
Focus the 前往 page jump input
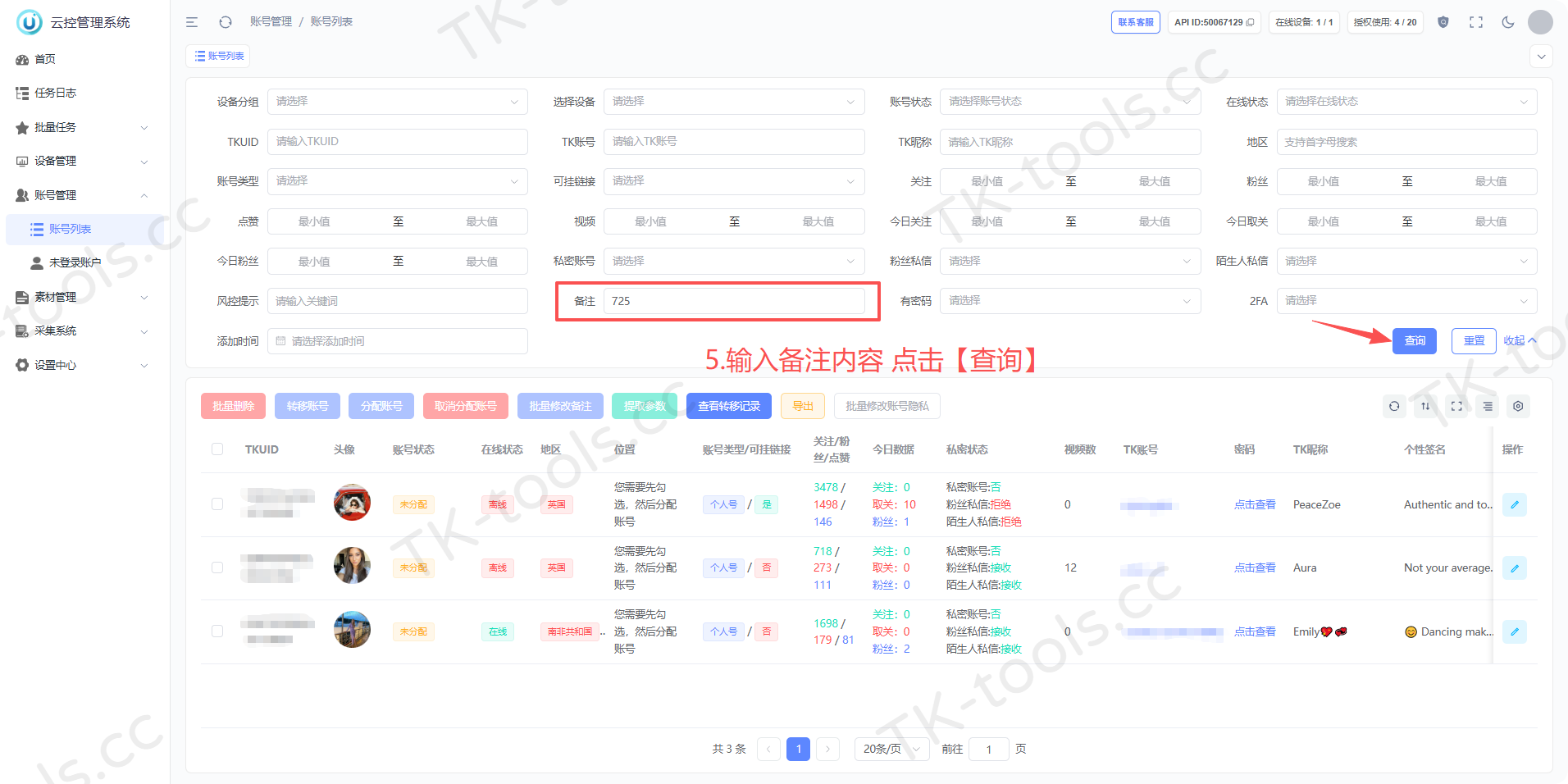coord(988,749)
